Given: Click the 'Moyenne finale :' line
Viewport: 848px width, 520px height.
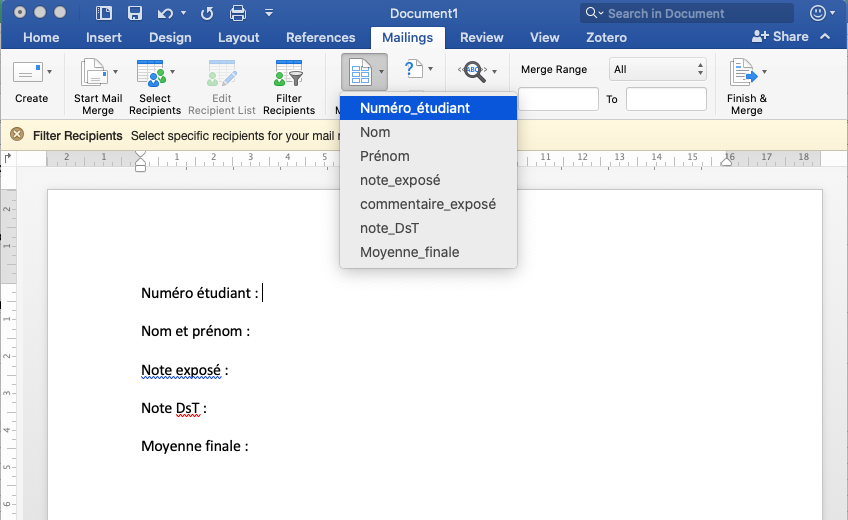Looking at the screenshot, I should click(195, 446).
